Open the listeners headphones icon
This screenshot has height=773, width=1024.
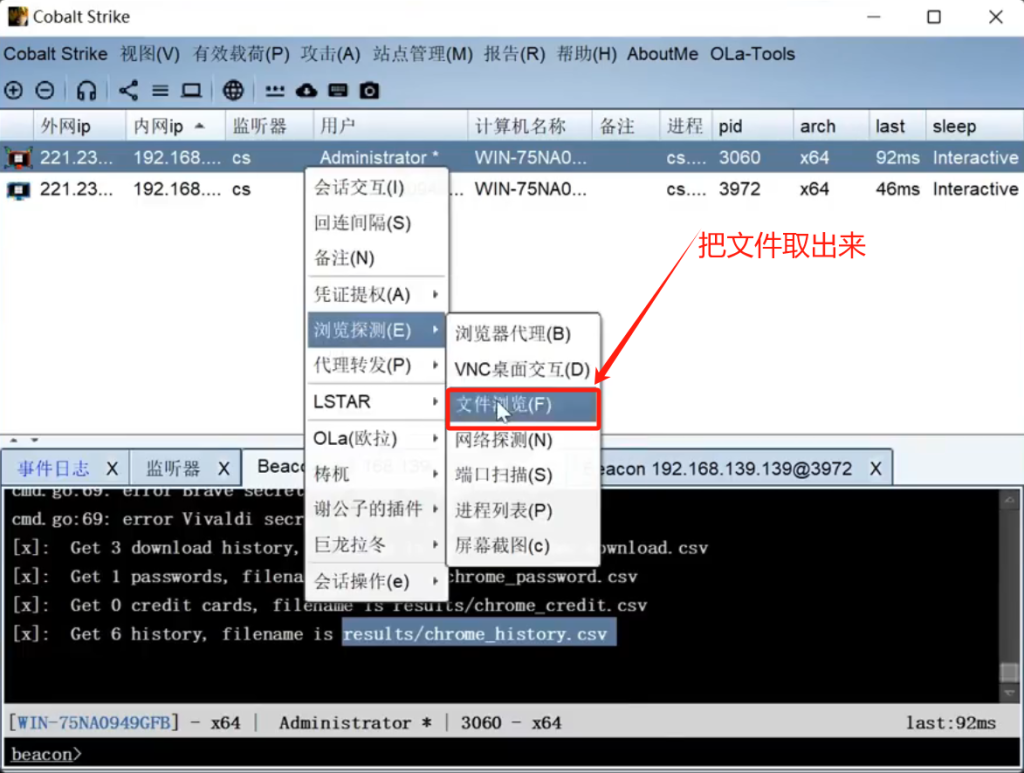click(x=86, y=90)
